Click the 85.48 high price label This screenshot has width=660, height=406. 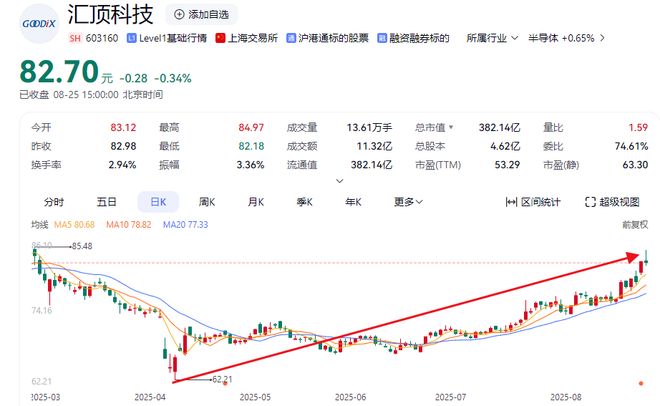coord(82,246)
